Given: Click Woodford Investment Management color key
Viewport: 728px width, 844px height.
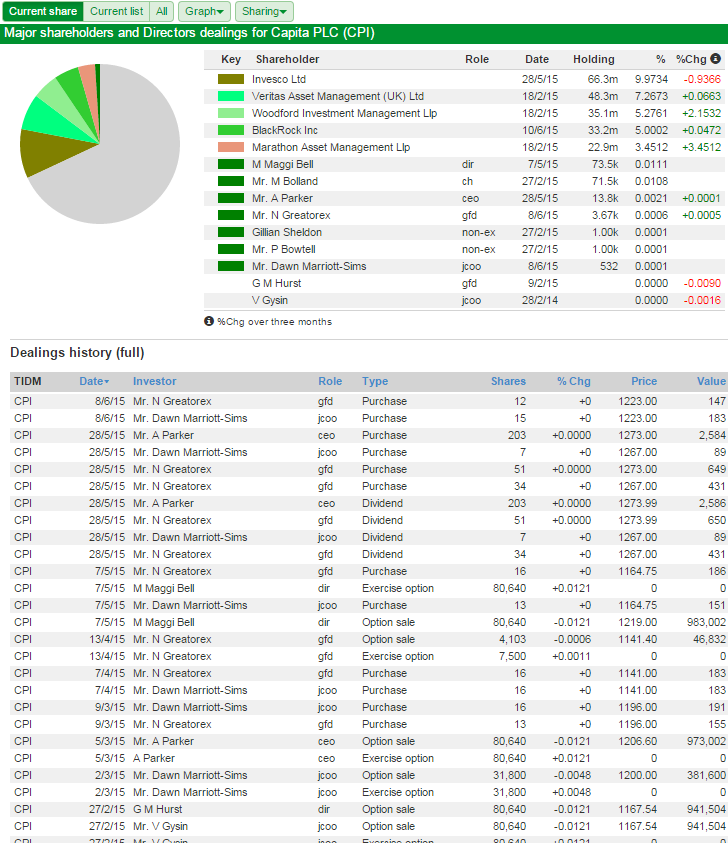Looking at the screenshot, I should [x=231, y=113].
